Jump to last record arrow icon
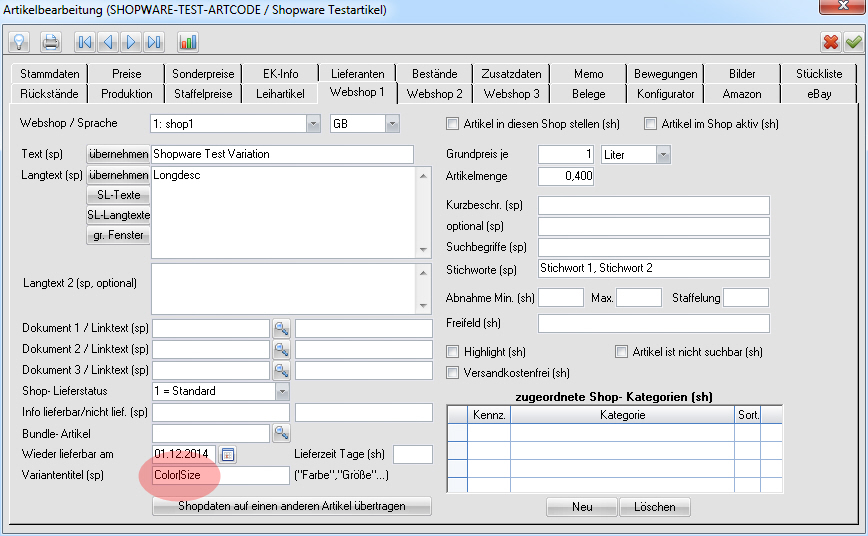 click(x=154, y=42)
